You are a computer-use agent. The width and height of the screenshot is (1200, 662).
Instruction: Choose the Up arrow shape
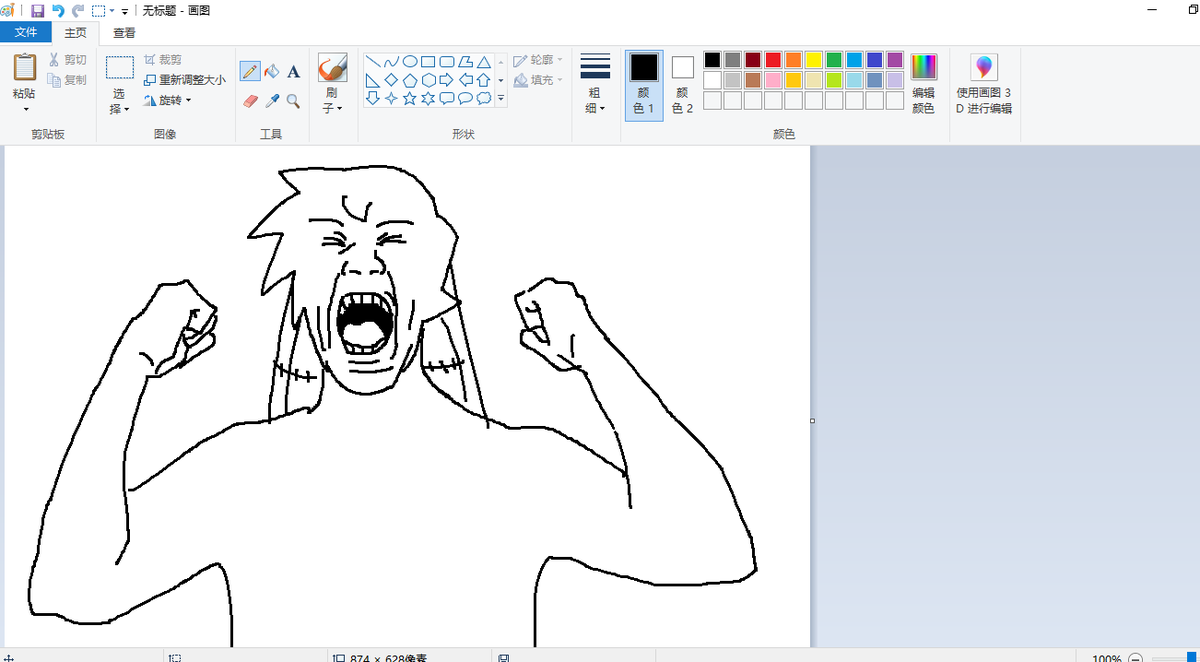(x=484, y=80)
